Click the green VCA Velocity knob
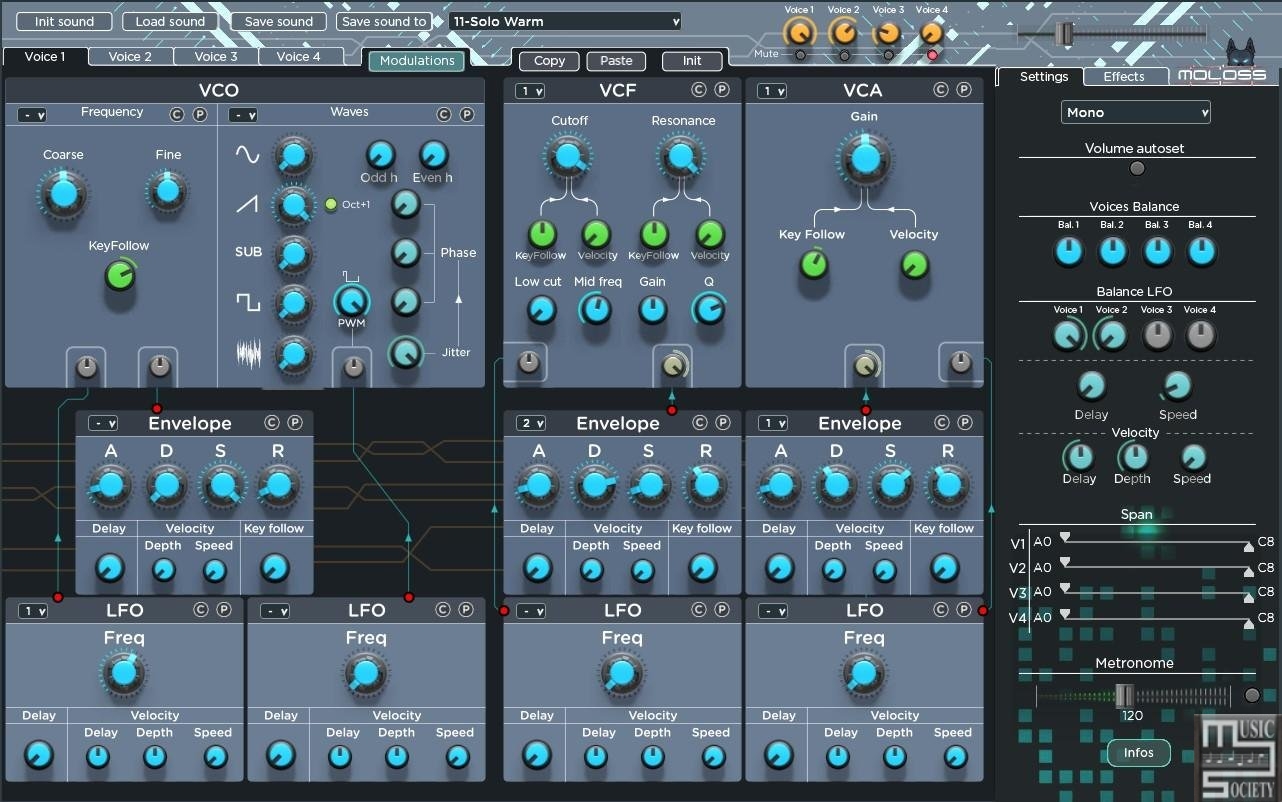 pyautogui.click(x=914, y=265)
